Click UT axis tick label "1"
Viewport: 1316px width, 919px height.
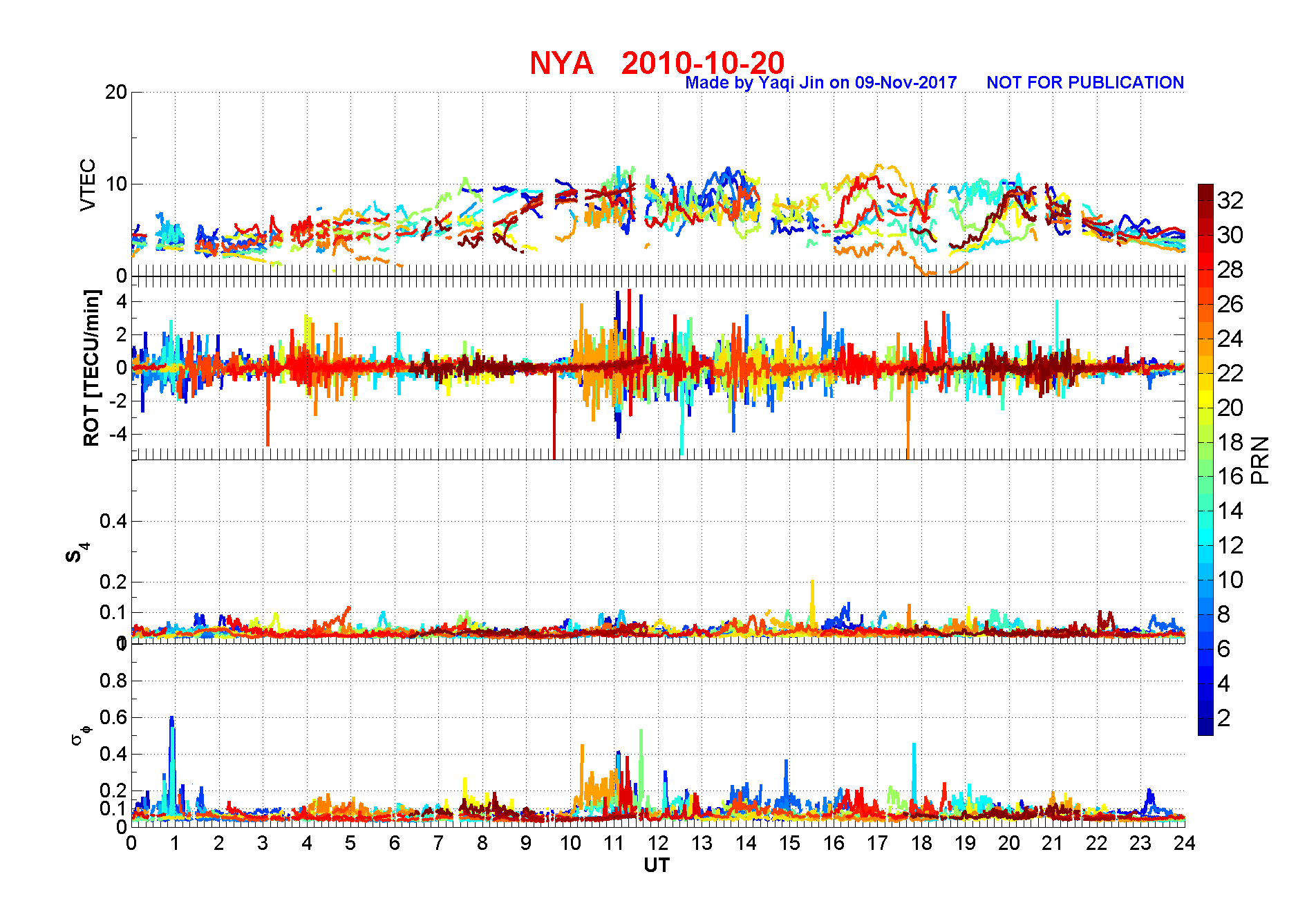(x=175, y=843)
